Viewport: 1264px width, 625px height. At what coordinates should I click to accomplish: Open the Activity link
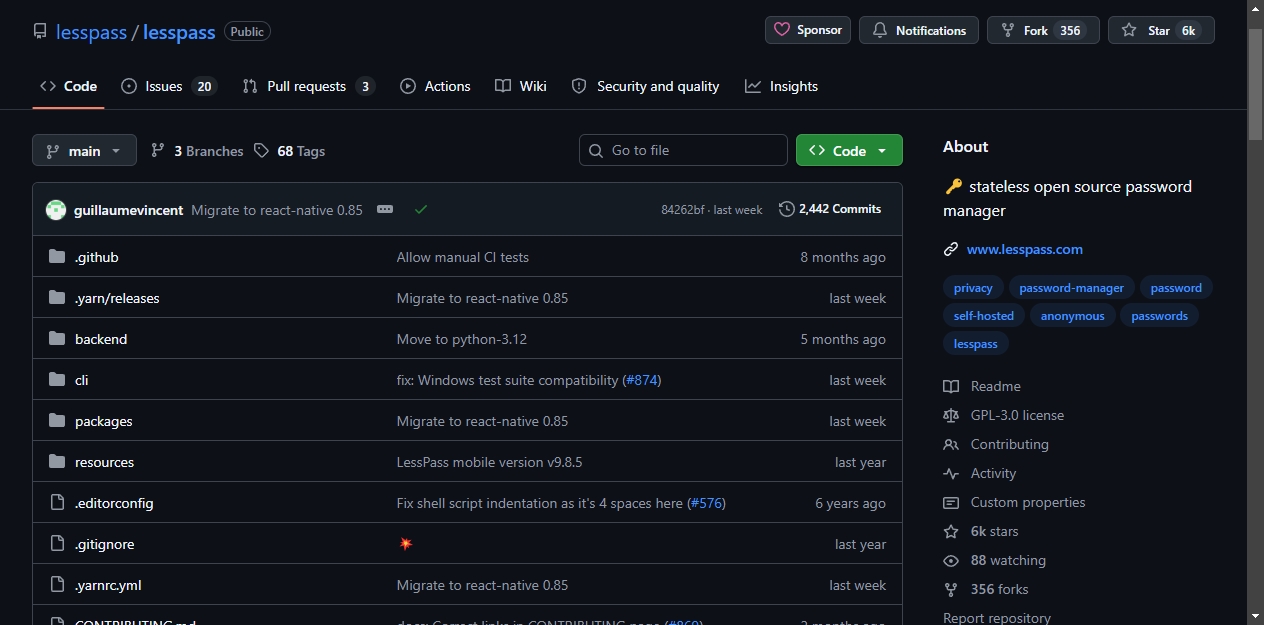click(980, 473)
